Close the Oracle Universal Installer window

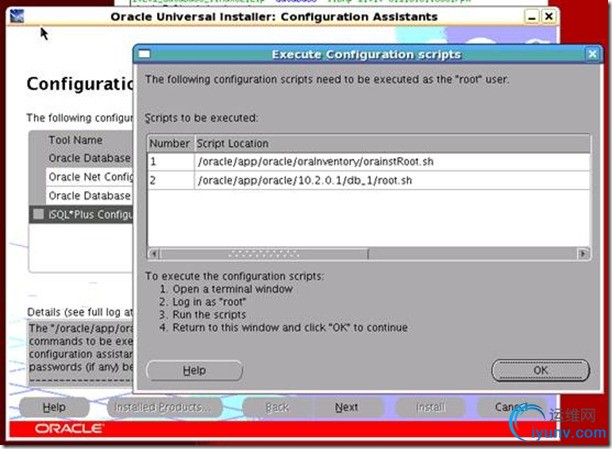pyautogui.click(x=548, y=16)
